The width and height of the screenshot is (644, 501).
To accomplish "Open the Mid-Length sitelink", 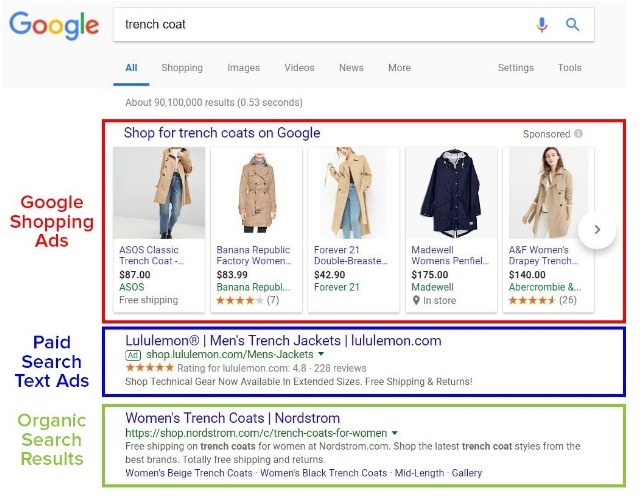I will [x=419, y=473].
